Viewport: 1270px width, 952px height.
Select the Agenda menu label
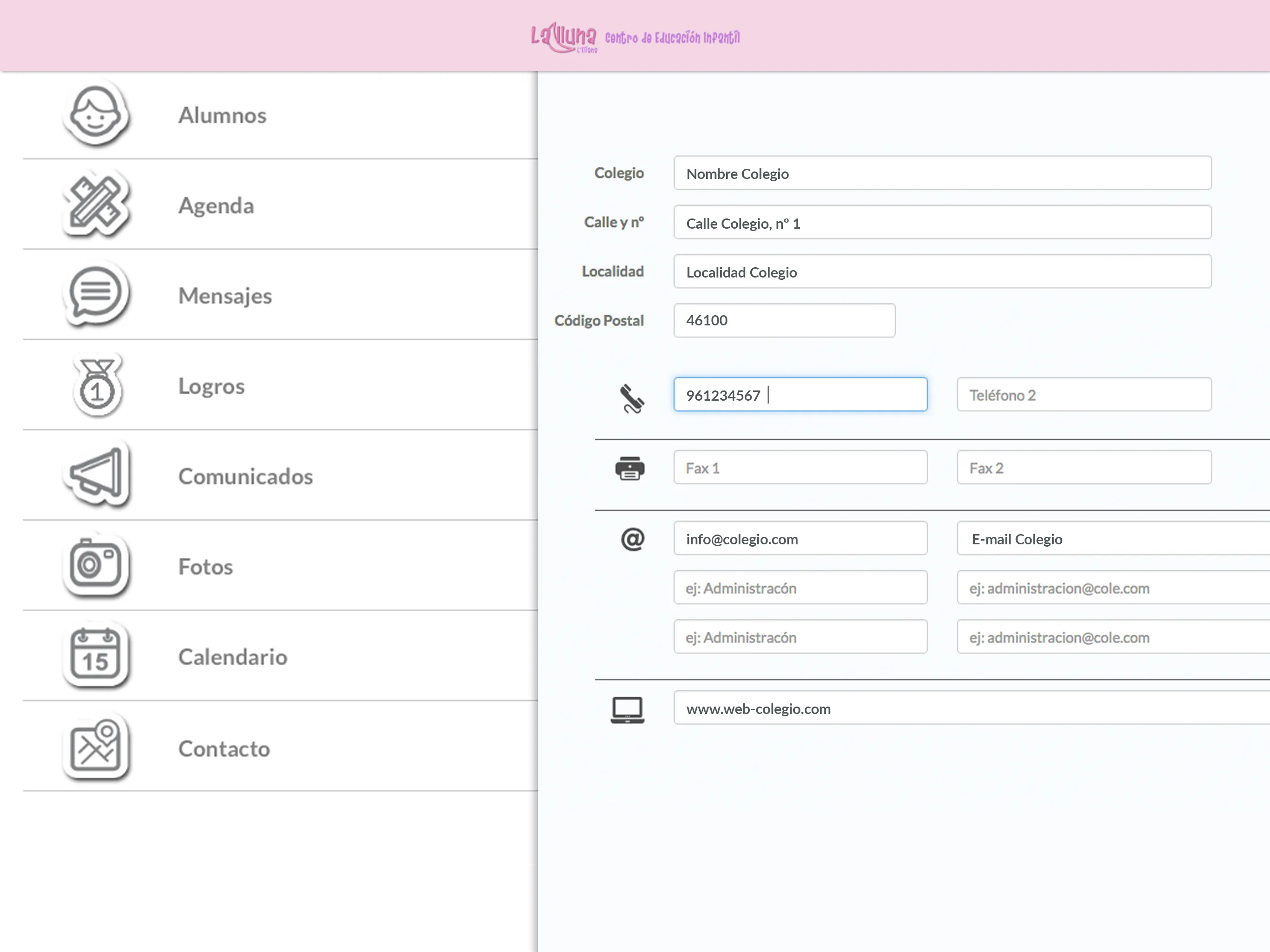(x=216, y=206)
